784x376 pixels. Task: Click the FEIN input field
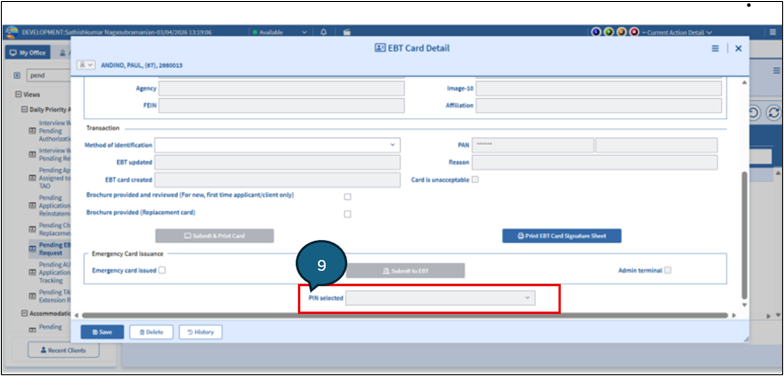click(x=282, y=106)
